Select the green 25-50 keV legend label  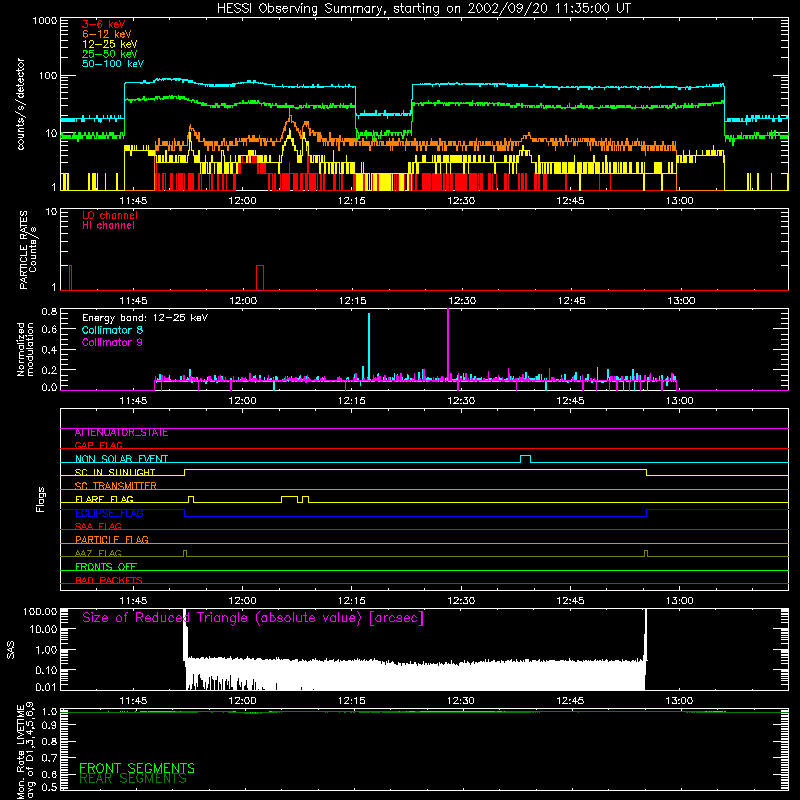click(110, 54)
